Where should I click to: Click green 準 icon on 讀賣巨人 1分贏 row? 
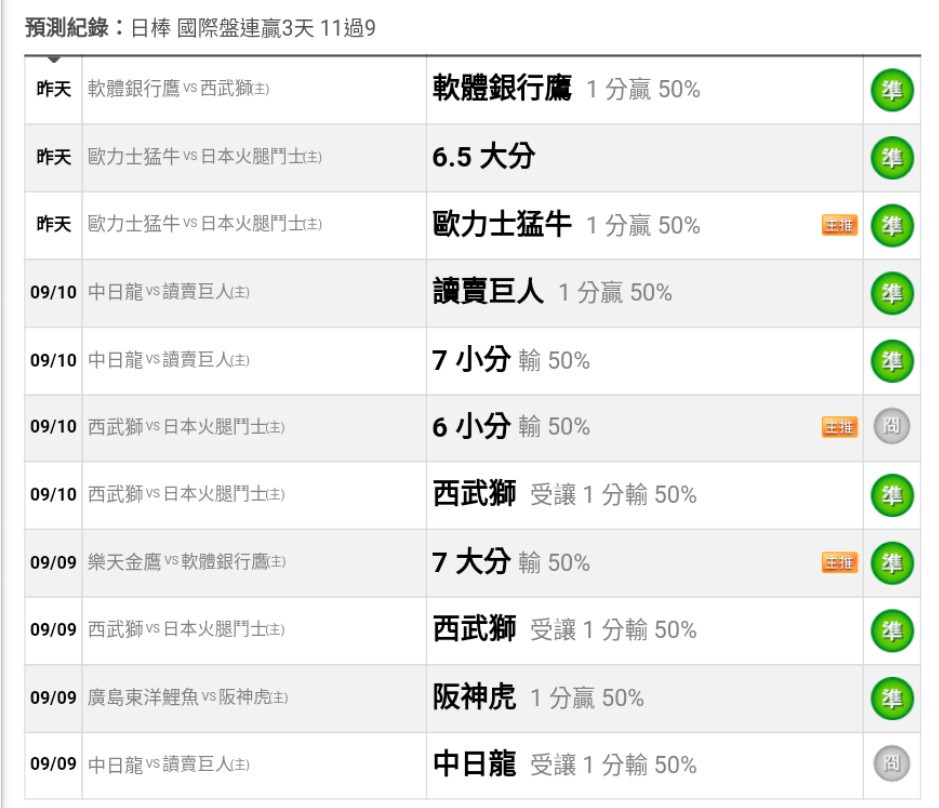click(x=892, y=293)
